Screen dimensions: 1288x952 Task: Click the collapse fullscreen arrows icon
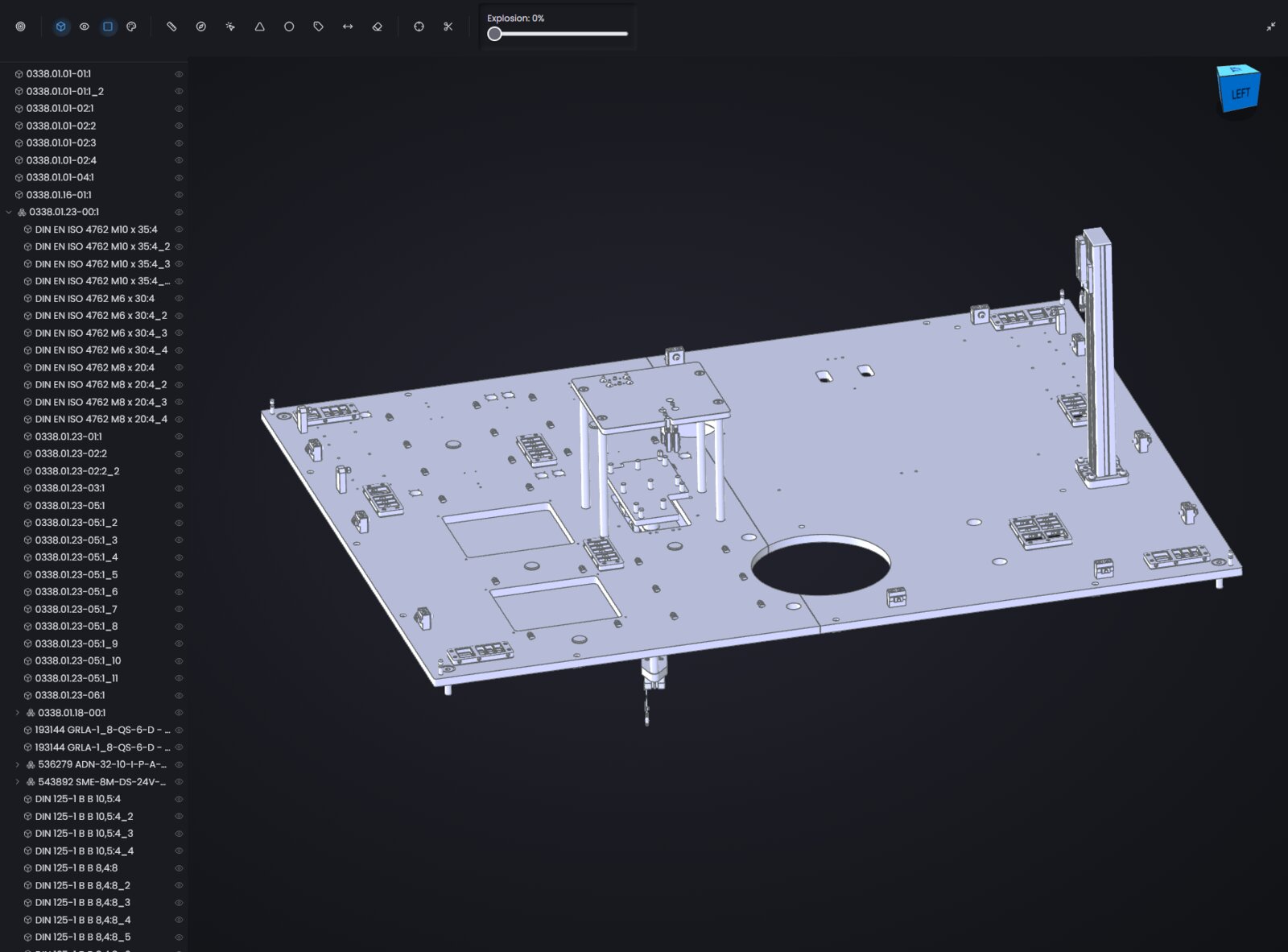click(1271, 27)
